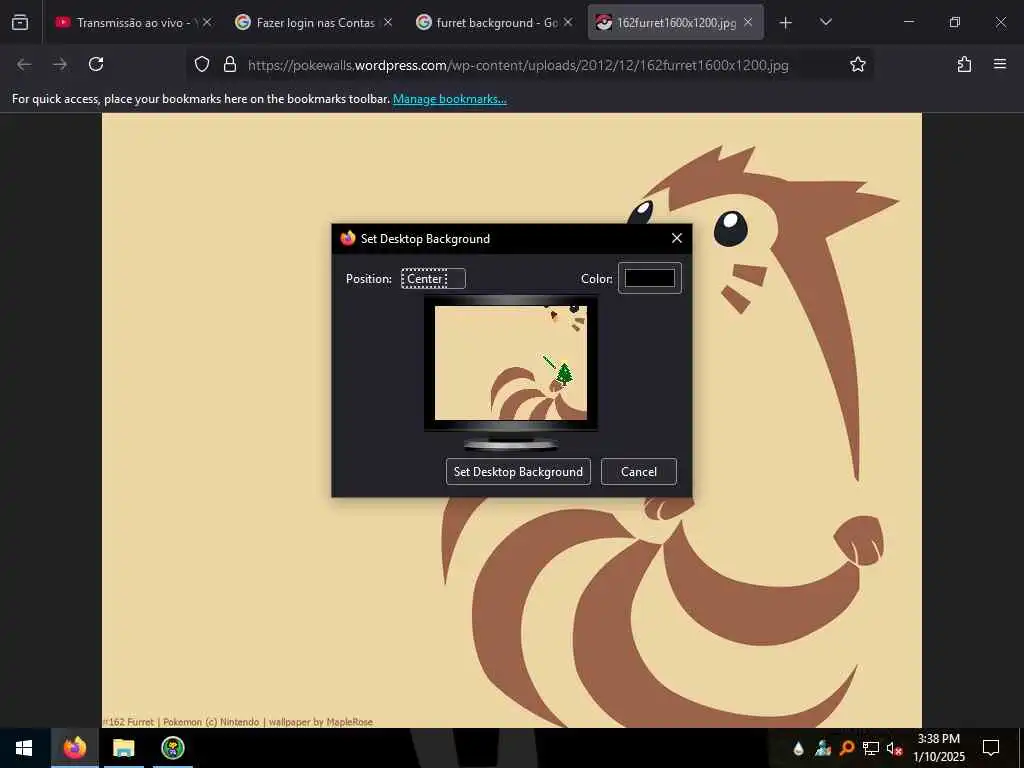Switch to the Fazer login nas Contas tab

tap(314, 22)
